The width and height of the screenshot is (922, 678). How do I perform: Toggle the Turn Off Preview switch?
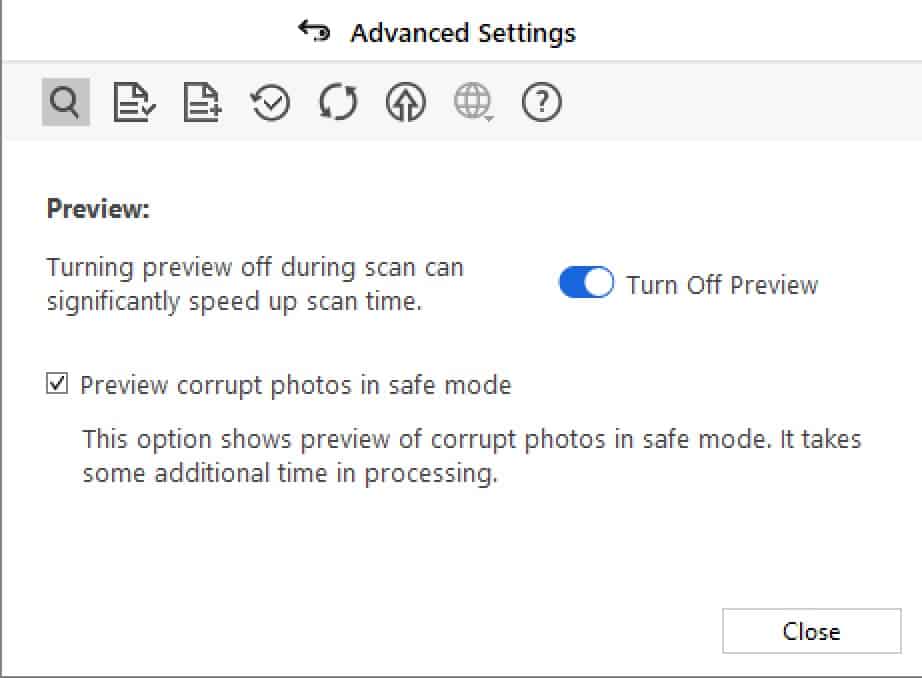pyautogui.click(x=586, y=282)
